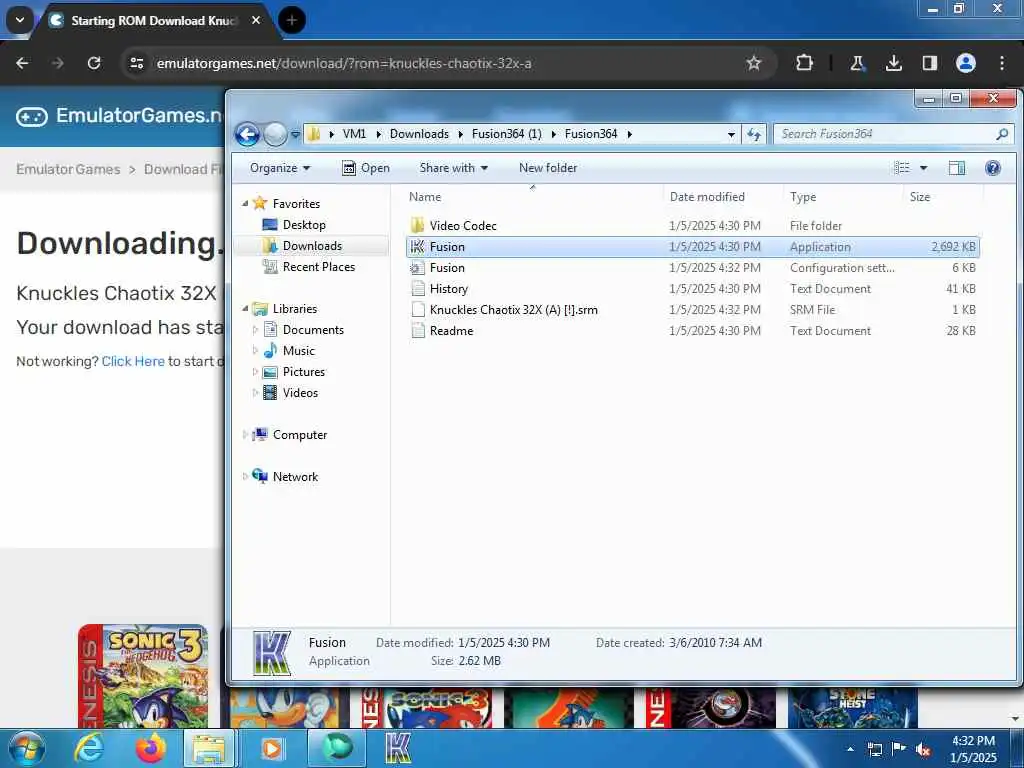Open Chrome Labs flask icon
Image resolution: width=1024 pixels, height=768 pixels.
point(857,63)
